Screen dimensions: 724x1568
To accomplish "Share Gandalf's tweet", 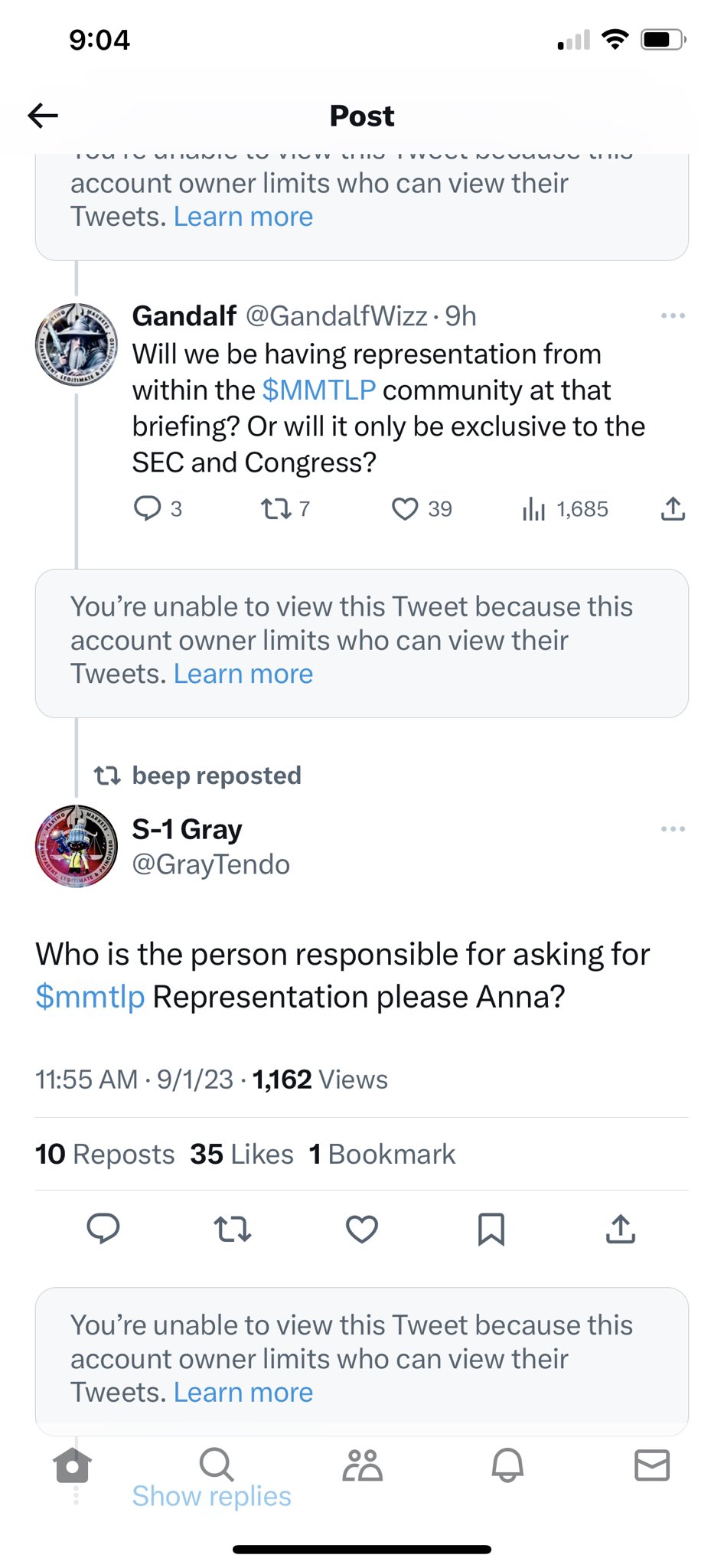I will pyautogui.click(x=673, y=508).
